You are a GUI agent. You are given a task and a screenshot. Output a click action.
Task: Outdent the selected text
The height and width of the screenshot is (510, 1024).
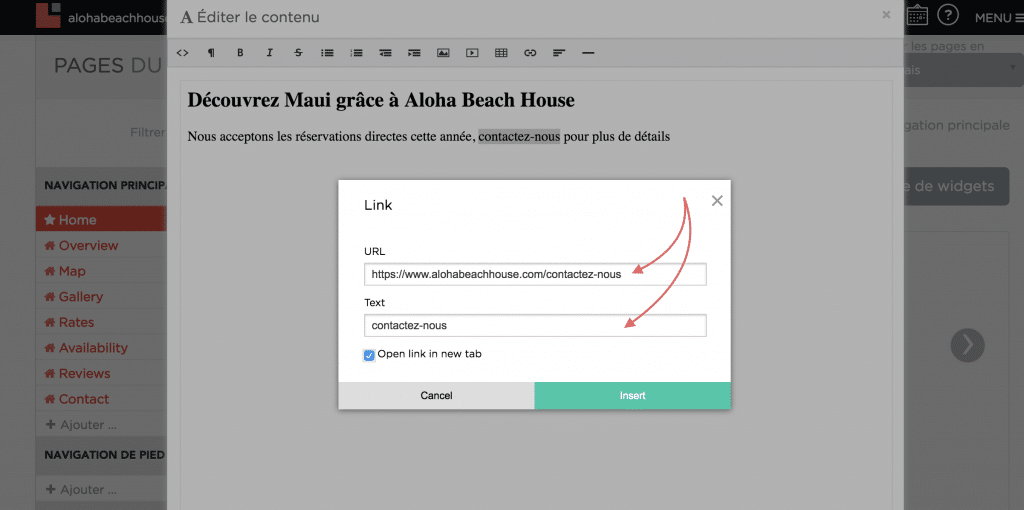click(x=385, y=53)
